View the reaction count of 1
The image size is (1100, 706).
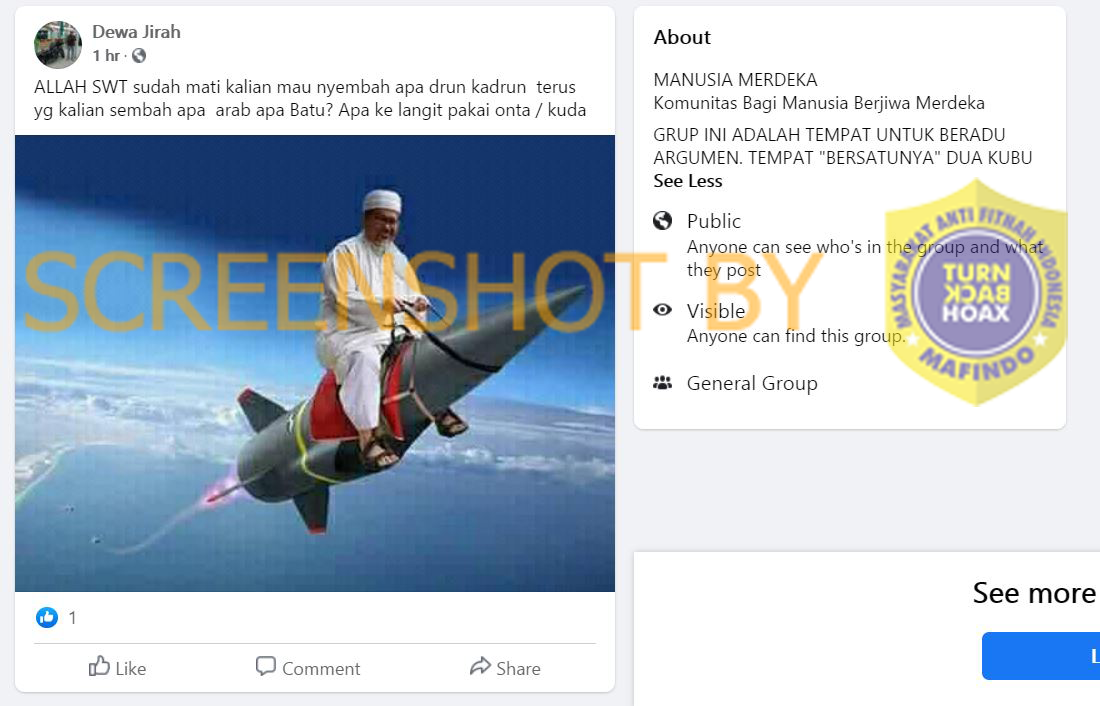pos(72,618)
